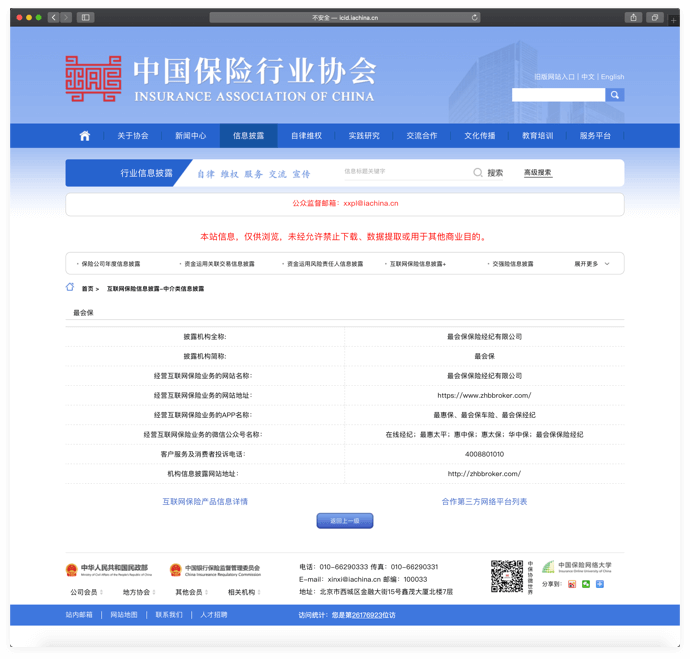The height and width of the screenshot is (659, 690).
Task: Open 服务平台 menu
Action: coord(595,136)
